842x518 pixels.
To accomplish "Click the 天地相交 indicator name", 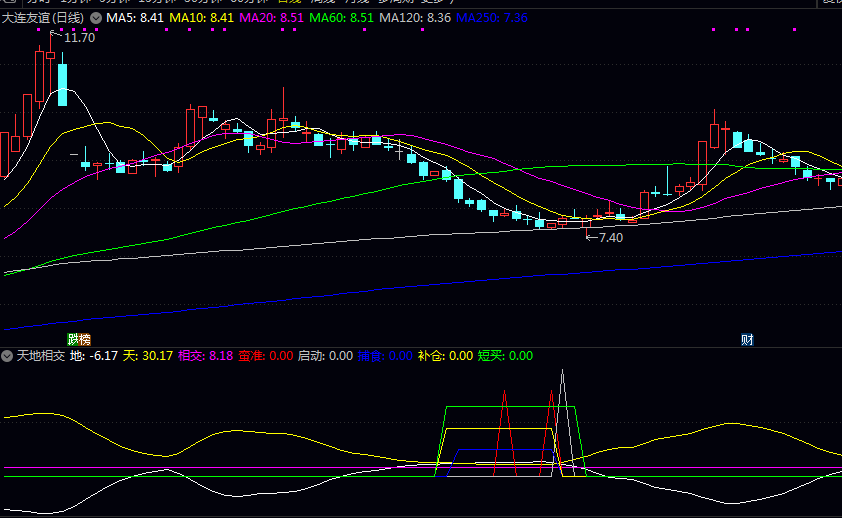I will pos(41,356).
